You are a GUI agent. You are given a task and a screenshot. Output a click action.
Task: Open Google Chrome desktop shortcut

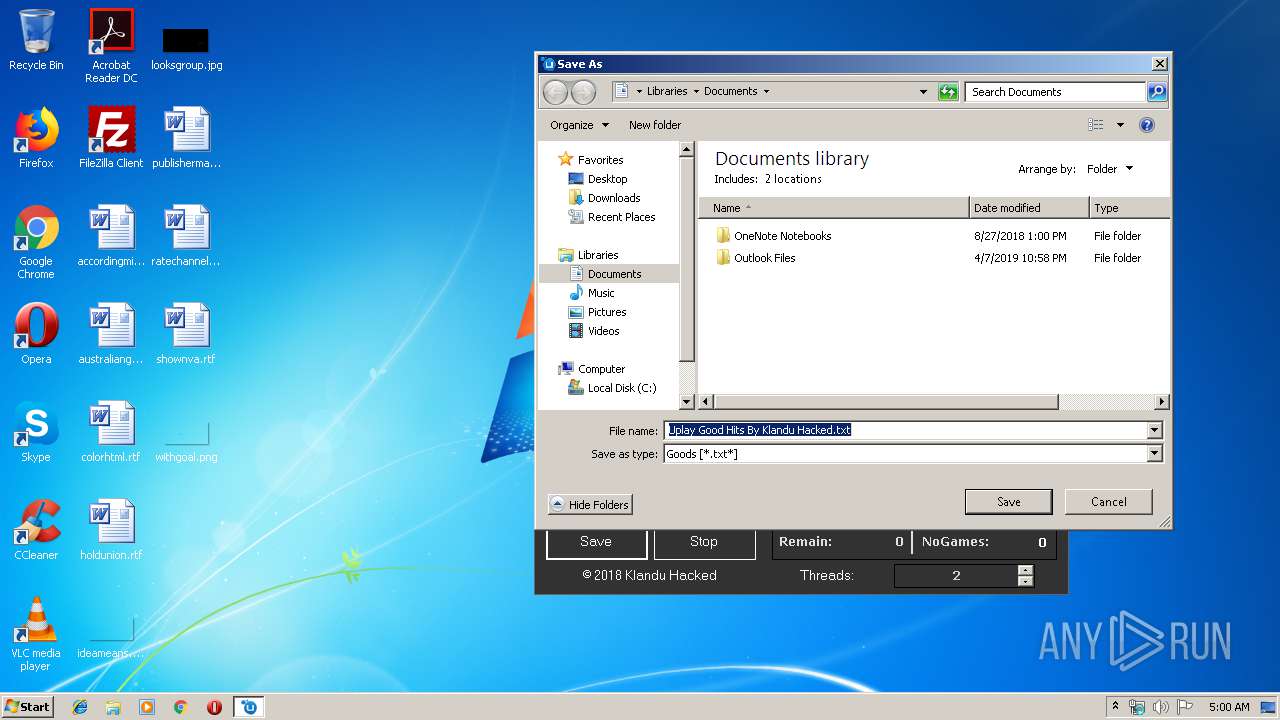click(36, 242)
